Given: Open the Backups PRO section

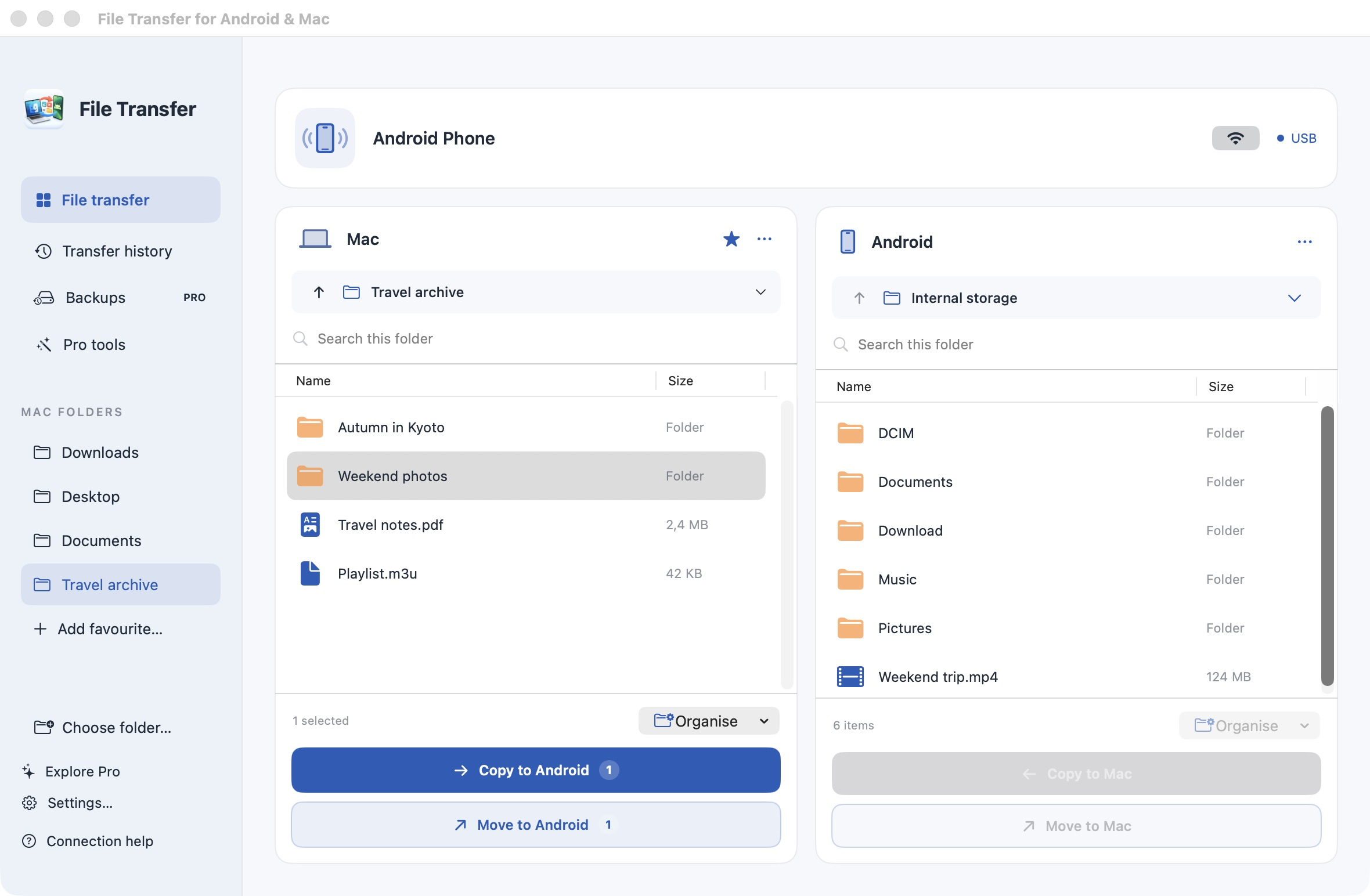Looking at the screenshot, I should [x=121, y=298].
